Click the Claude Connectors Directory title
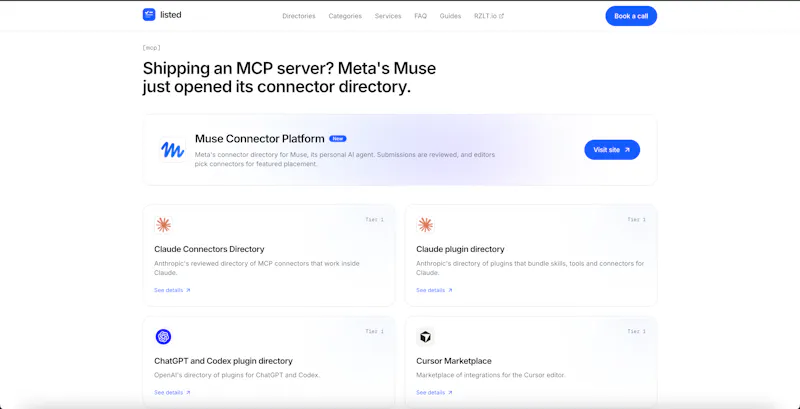The height and width of the screenshot is (409, 800). coord(209,249)
